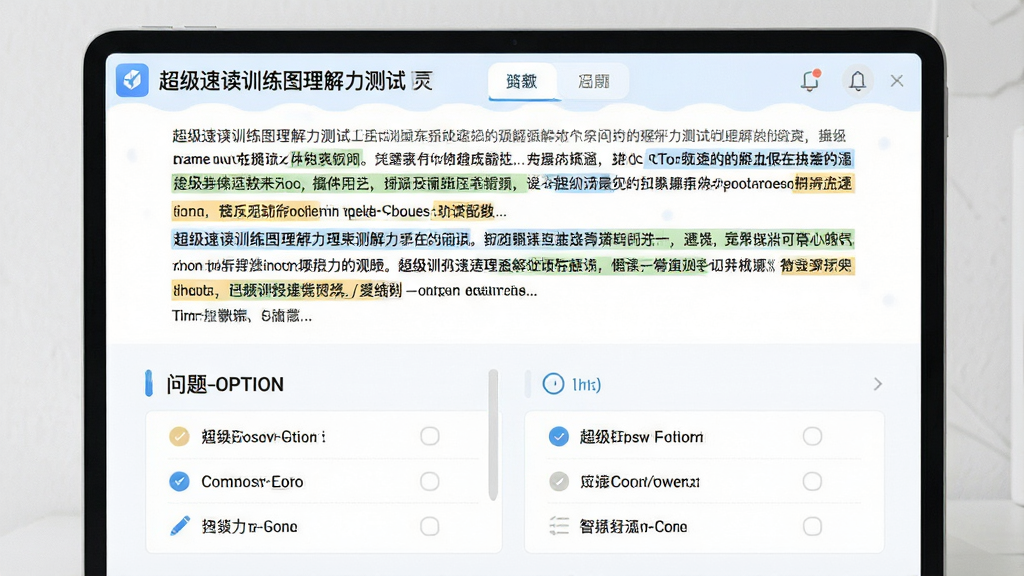Click the Comnosr-Eoro option label
The width and height of the screenshot is (1024, 576).
(252, 482)
